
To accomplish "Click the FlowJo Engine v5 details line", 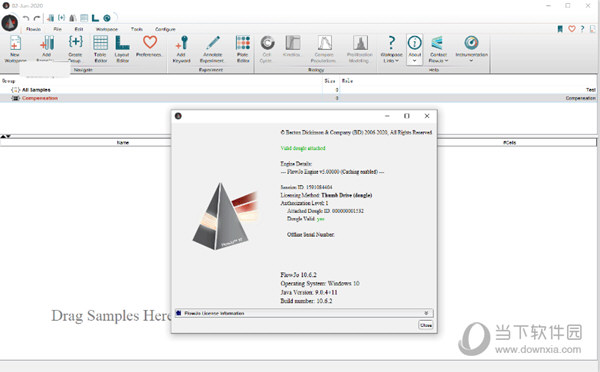I will coord(332,172).
